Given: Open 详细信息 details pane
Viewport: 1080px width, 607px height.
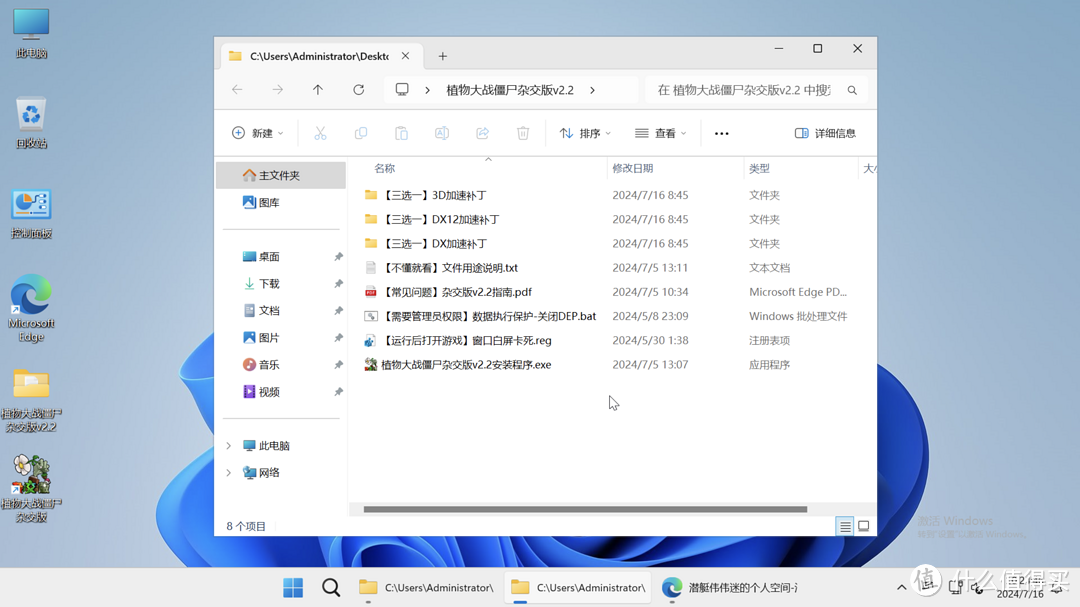Looking at the screenshot, I should (x=825, y=132).
